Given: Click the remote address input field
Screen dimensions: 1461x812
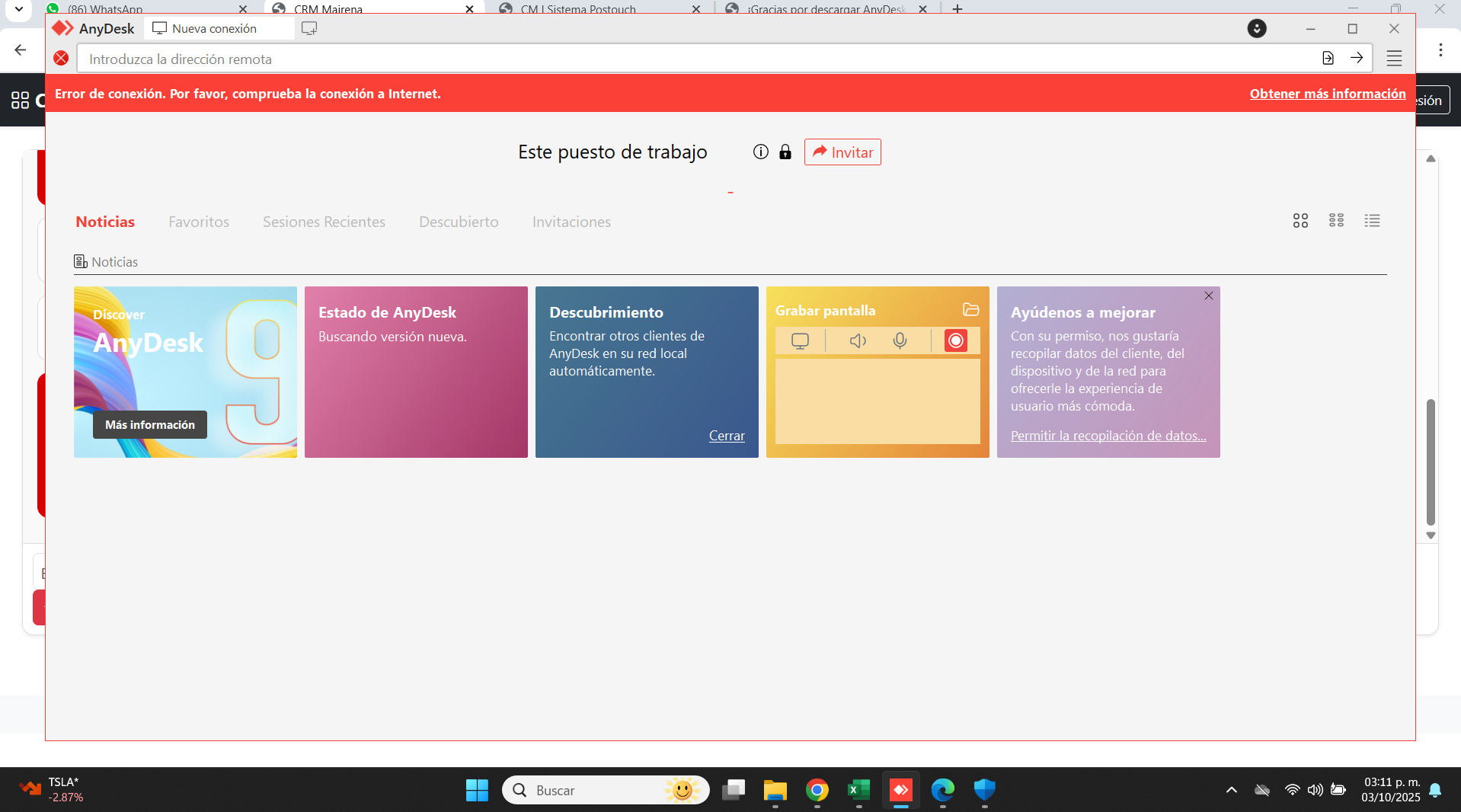Looking at the screenshot, I should tap(686, 59).
